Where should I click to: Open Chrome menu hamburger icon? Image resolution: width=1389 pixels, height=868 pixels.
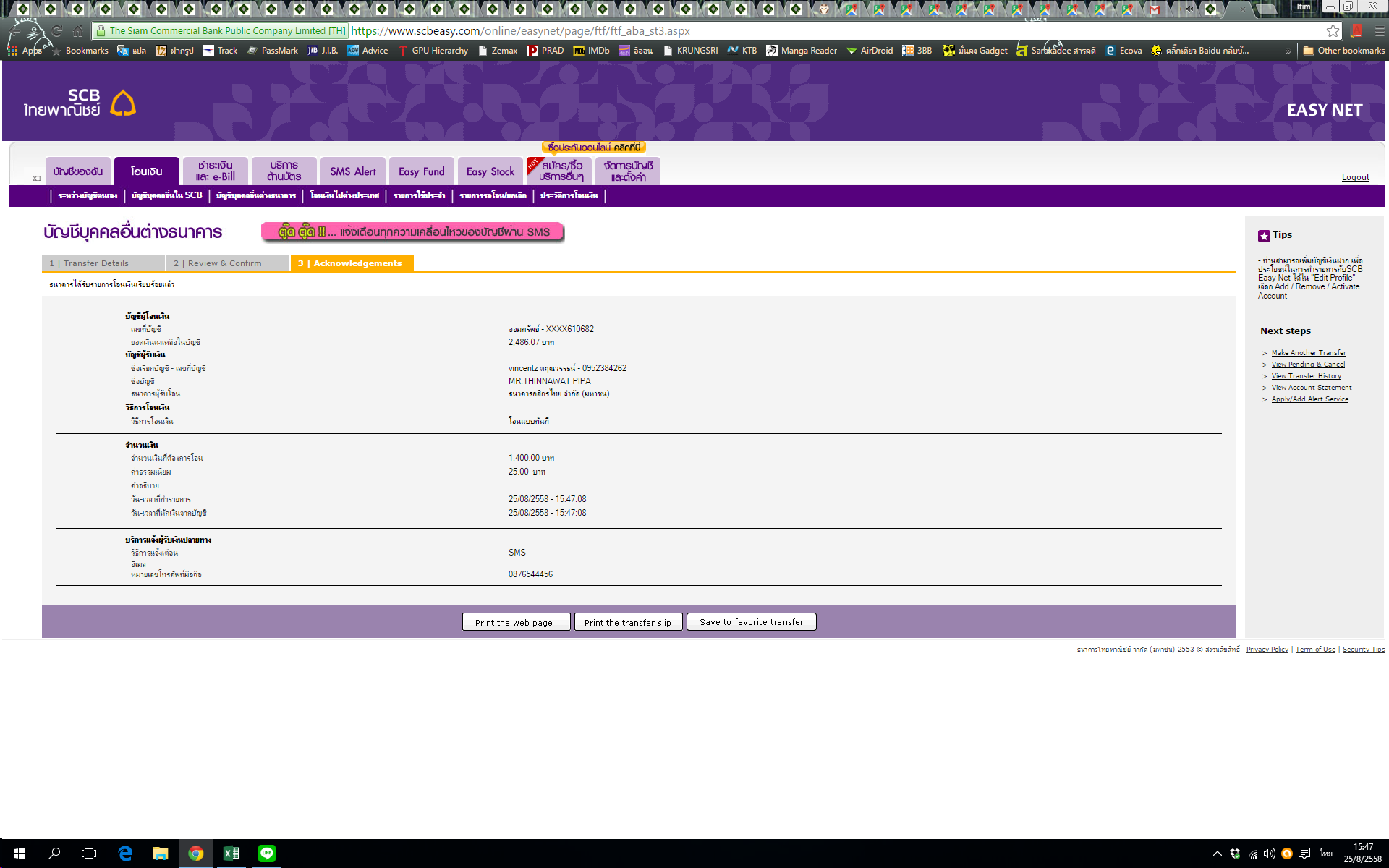pyautogui.click(x=1379, y=30)
